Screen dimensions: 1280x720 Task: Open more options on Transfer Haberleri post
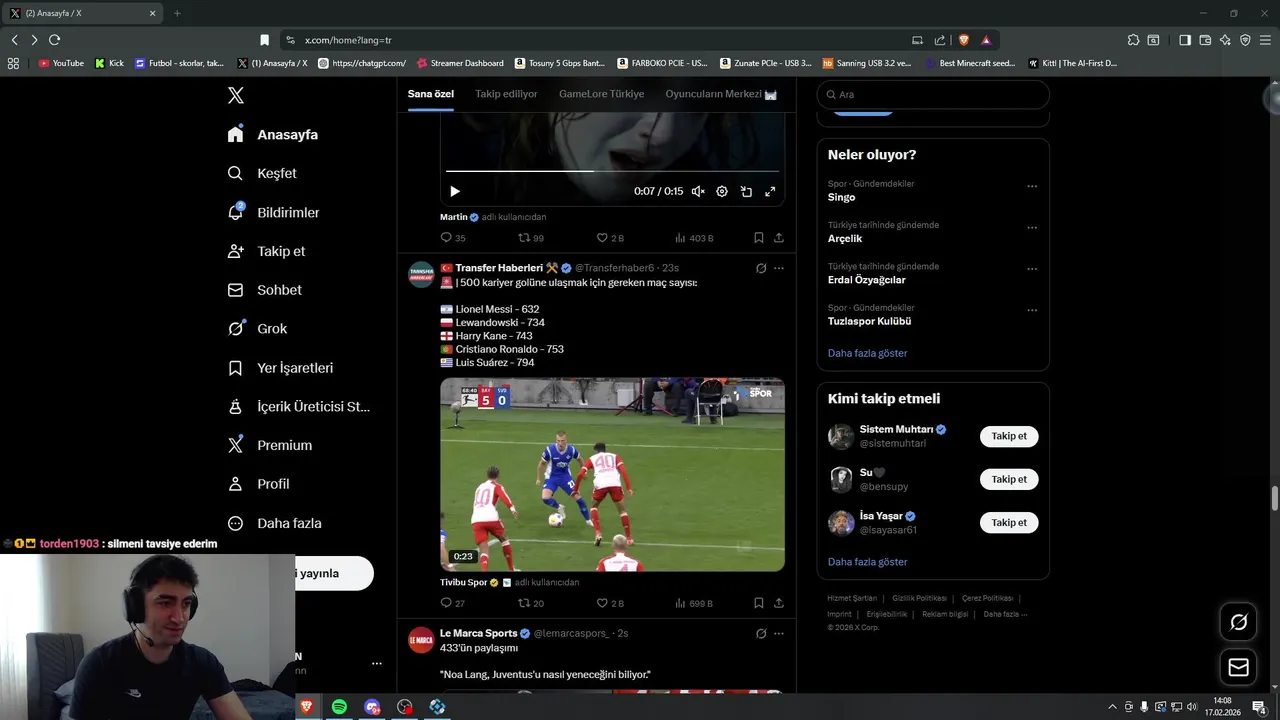779,268
